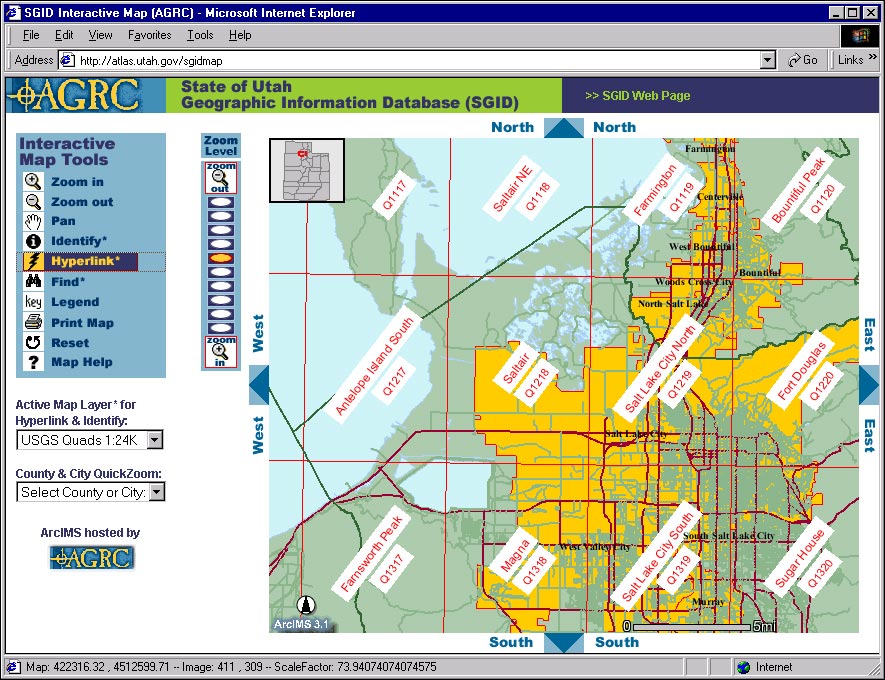
Task: Activate the Pan hand tool icon
Action: coord(33,221)
